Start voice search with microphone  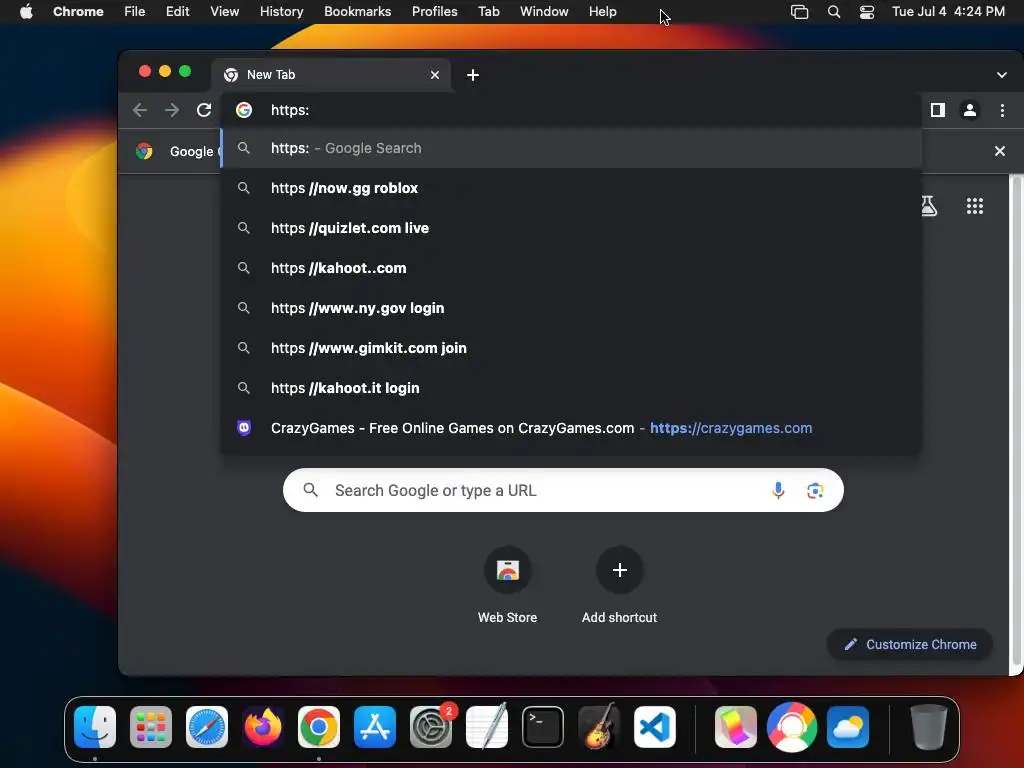point(778,490)
